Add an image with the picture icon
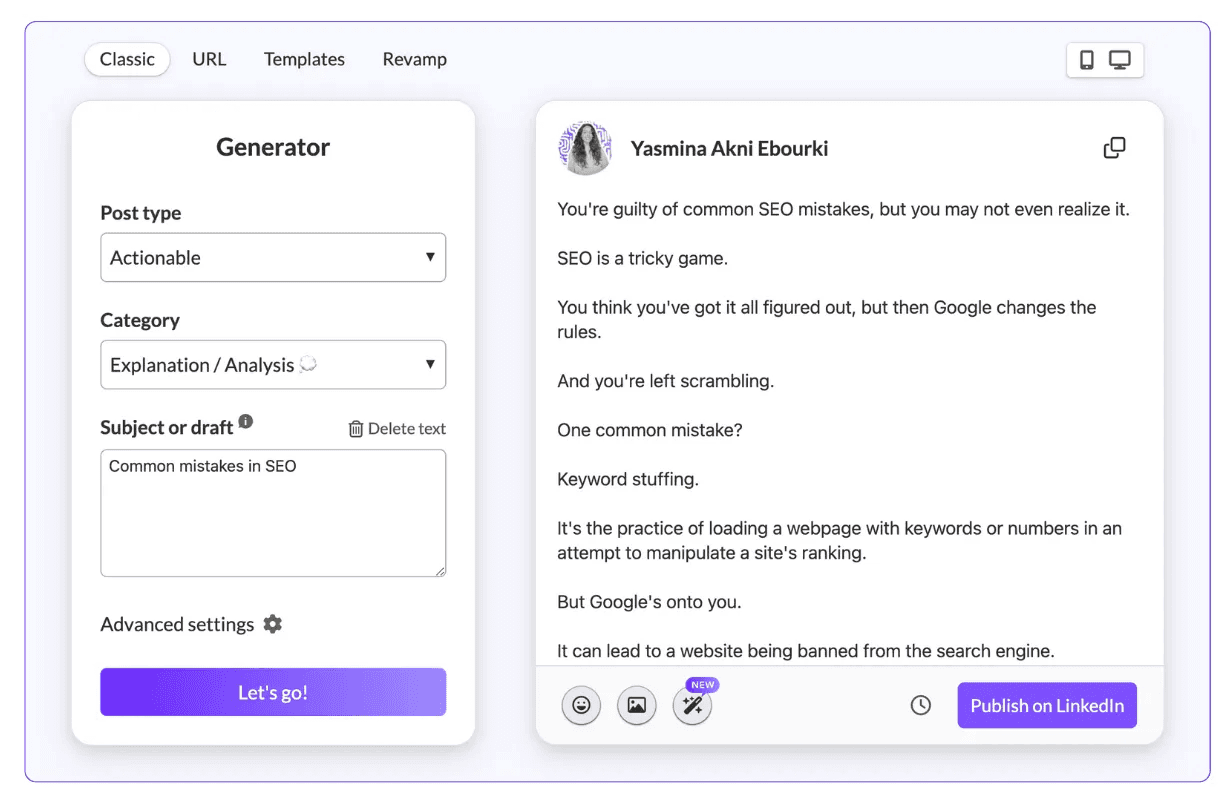1230x810 pixels. pyautogui.click(x=636, y=705)
